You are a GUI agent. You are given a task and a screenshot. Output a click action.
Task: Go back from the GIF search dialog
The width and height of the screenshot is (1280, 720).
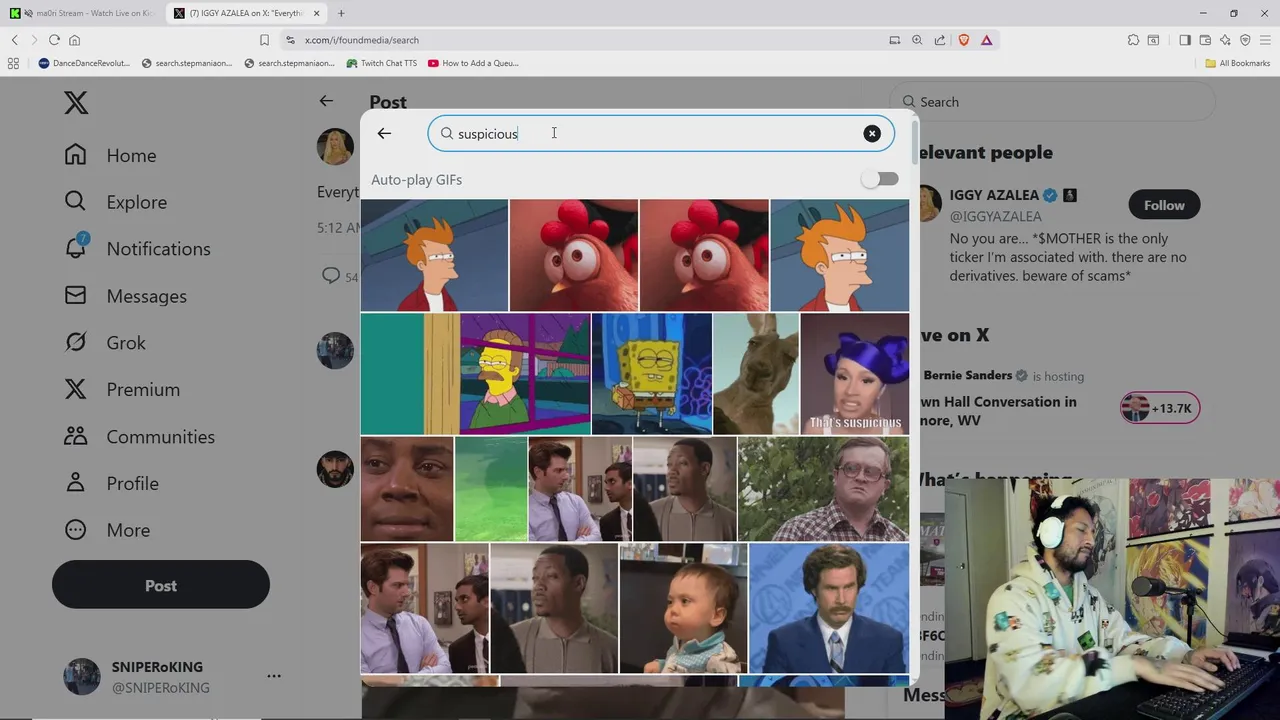384,133
